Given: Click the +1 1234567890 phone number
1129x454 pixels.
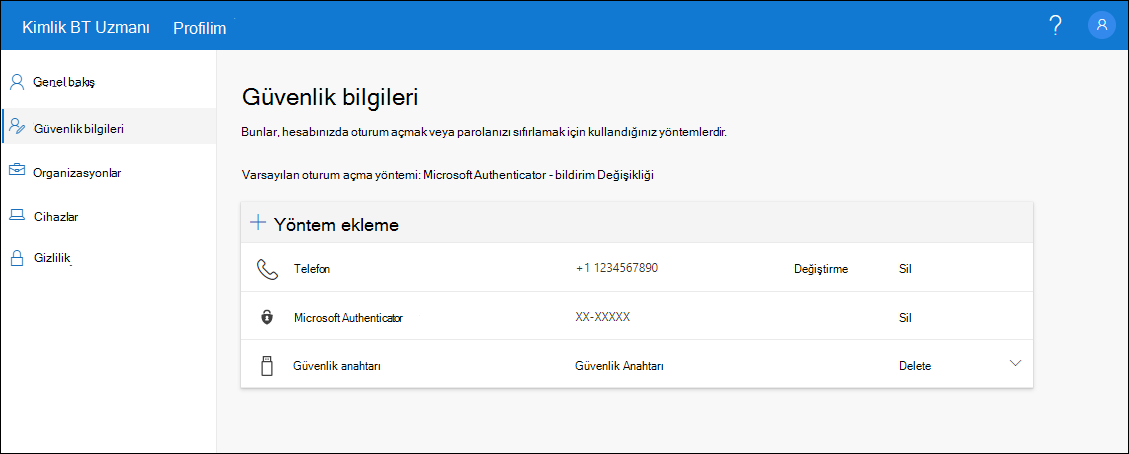Looking at the screenshot, I should tap(617, 268).
